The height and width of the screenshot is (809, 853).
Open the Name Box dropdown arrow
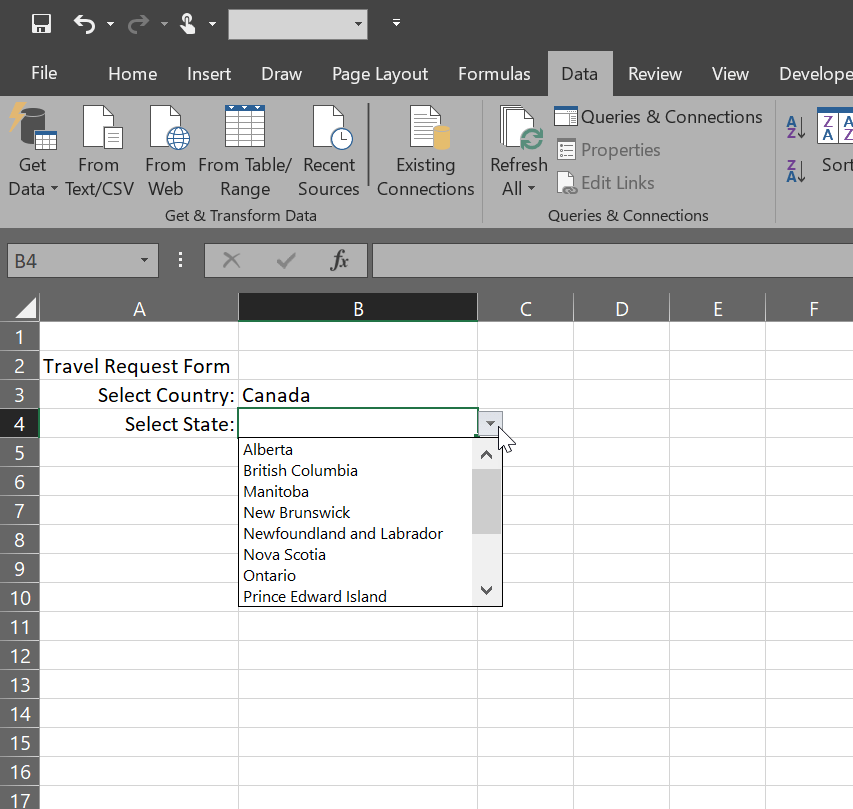pyautogui.click(x=144, y=261)
